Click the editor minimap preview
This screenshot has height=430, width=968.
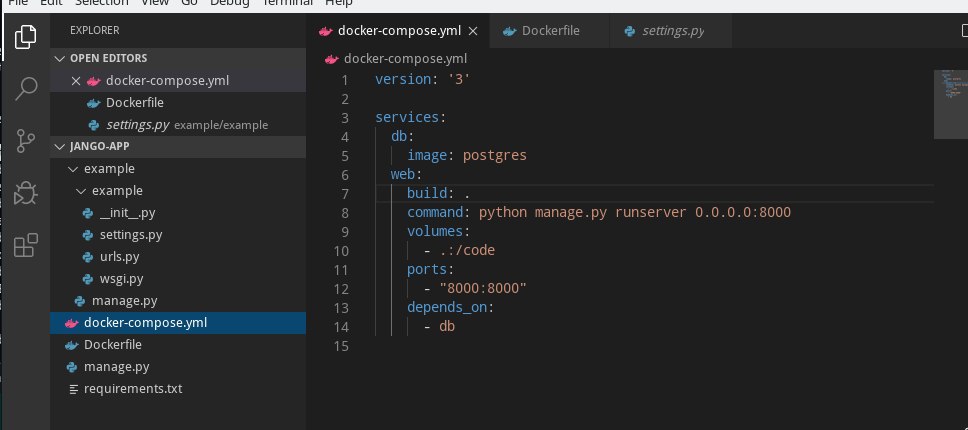coord(951,104)
